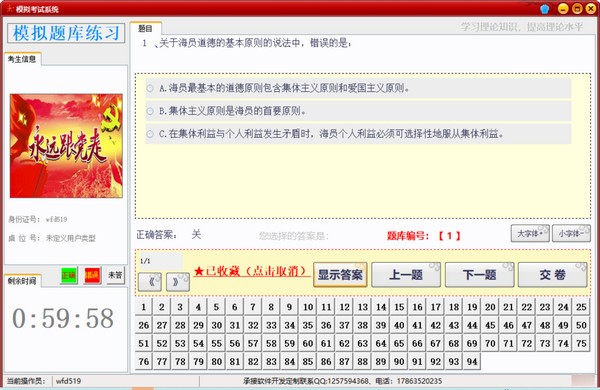Open the 题目 tab
This screenshot has width=600, height=390.
pyautogui.click(x=145, y=28)
